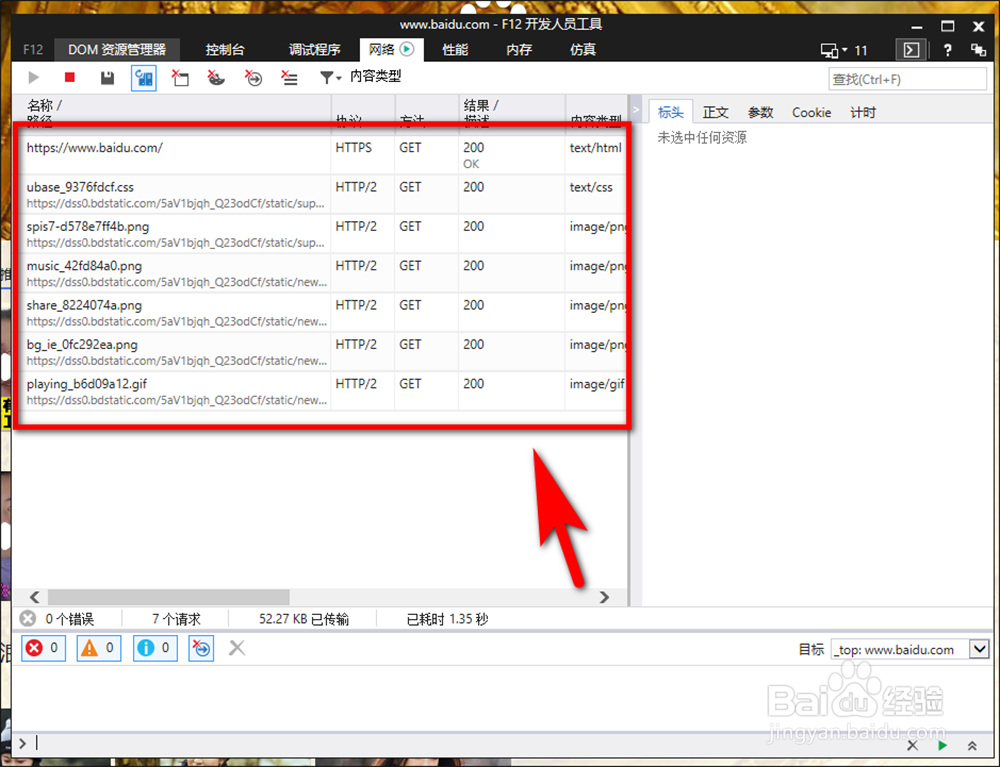Focus the console command input line
Screen dimensions: 1000x767
(459, 743)
